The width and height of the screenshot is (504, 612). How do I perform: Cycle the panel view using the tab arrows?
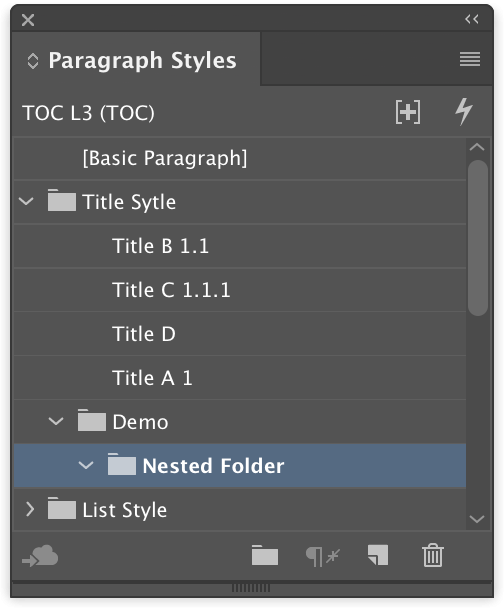click(x=33, y=61)
